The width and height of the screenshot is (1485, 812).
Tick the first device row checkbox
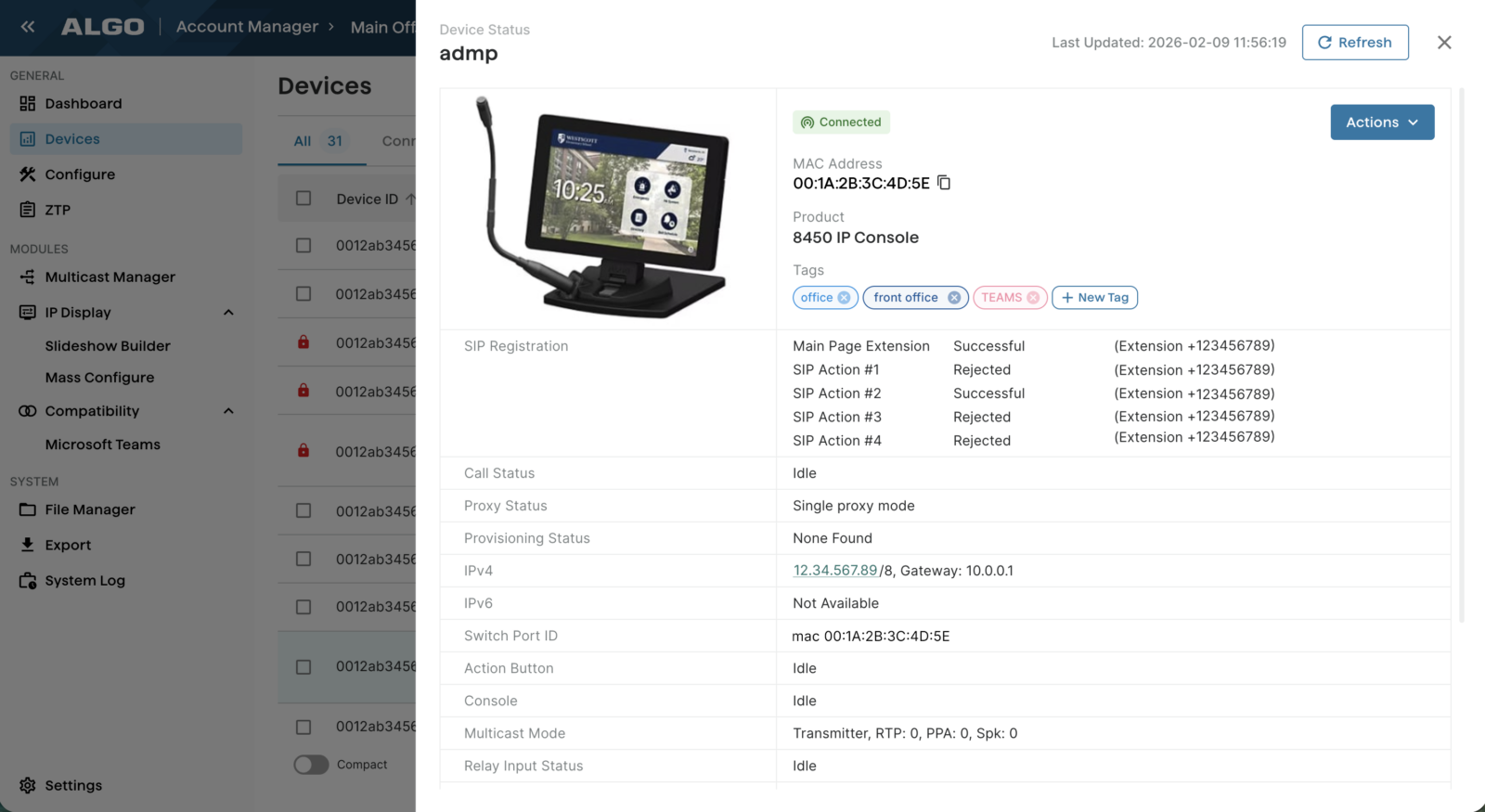pos(303,246)
